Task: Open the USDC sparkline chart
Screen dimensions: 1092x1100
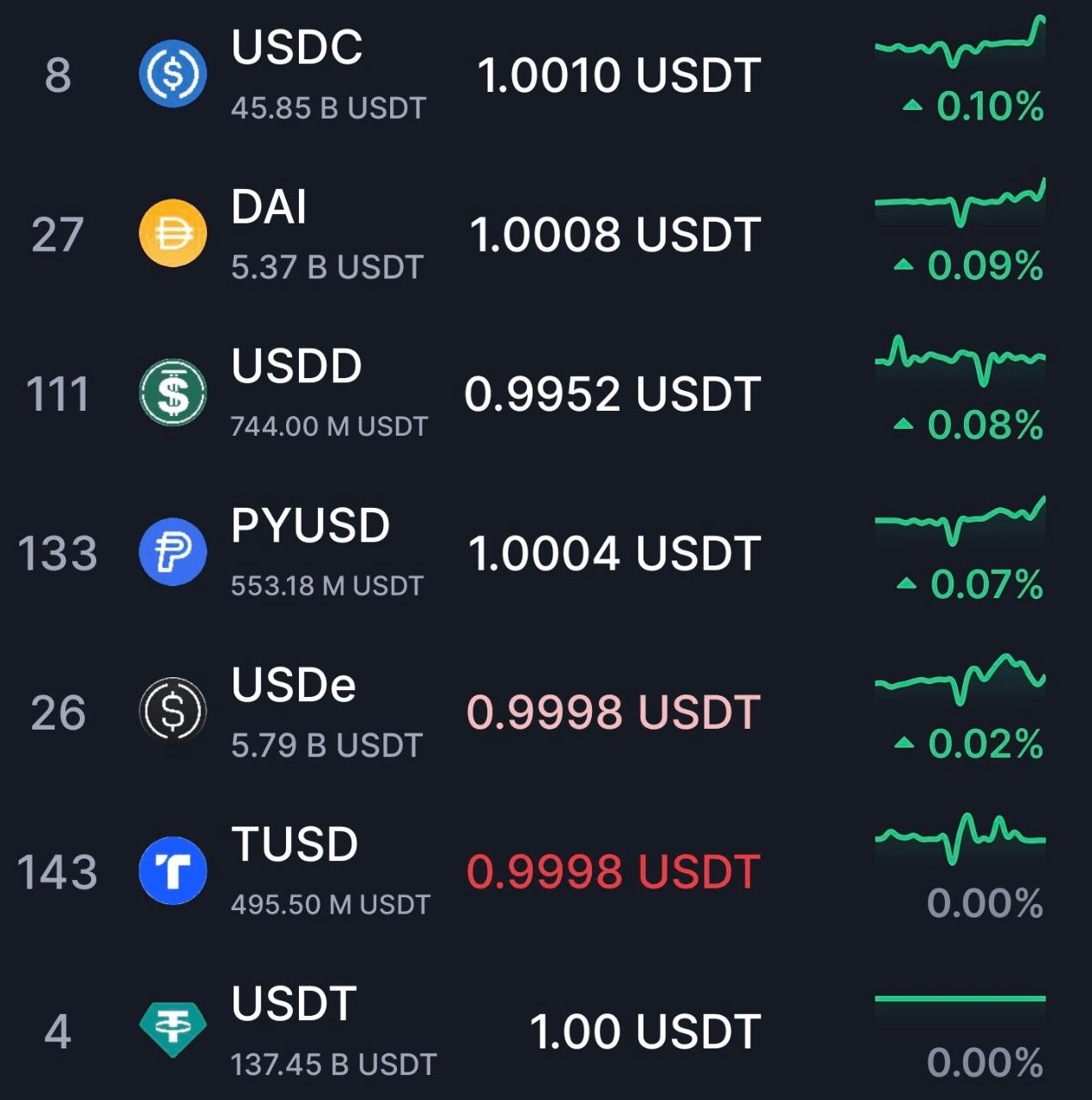Action: pyautogui.click(x=960, y=41)
